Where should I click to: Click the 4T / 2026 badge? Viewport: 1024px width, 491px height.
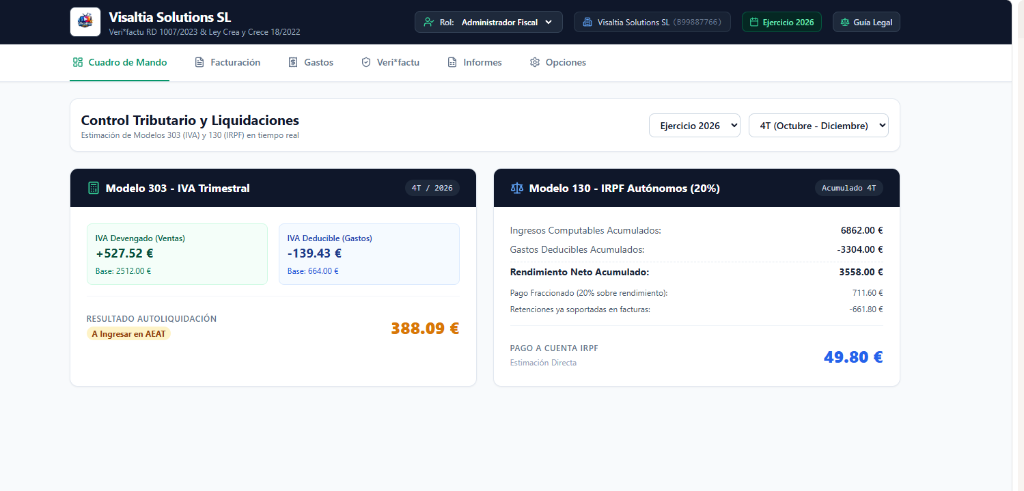pyautogui.click(x=432, y=188)
